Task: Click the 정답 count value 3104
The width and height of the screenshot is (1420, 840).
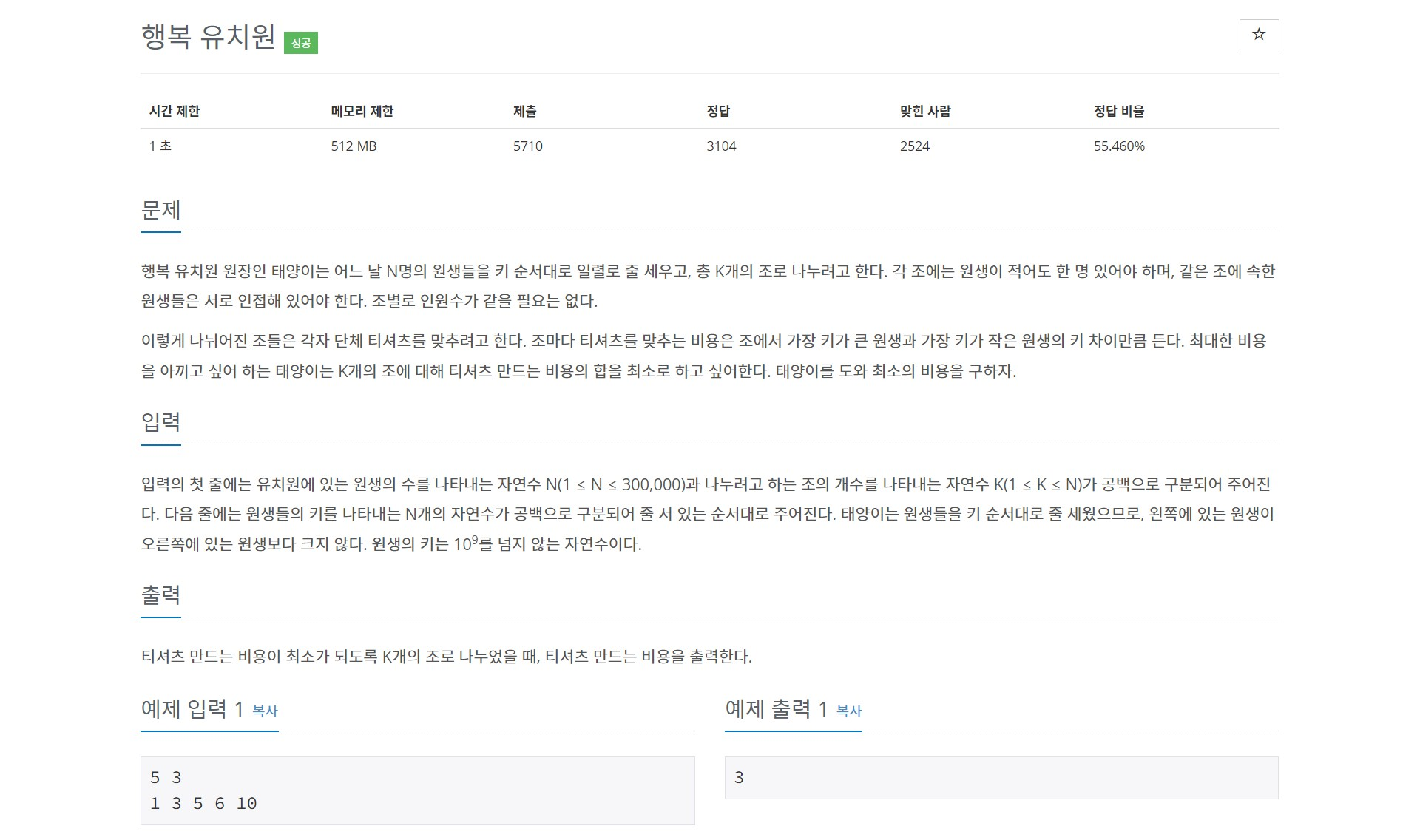Action: coord(721,146)
